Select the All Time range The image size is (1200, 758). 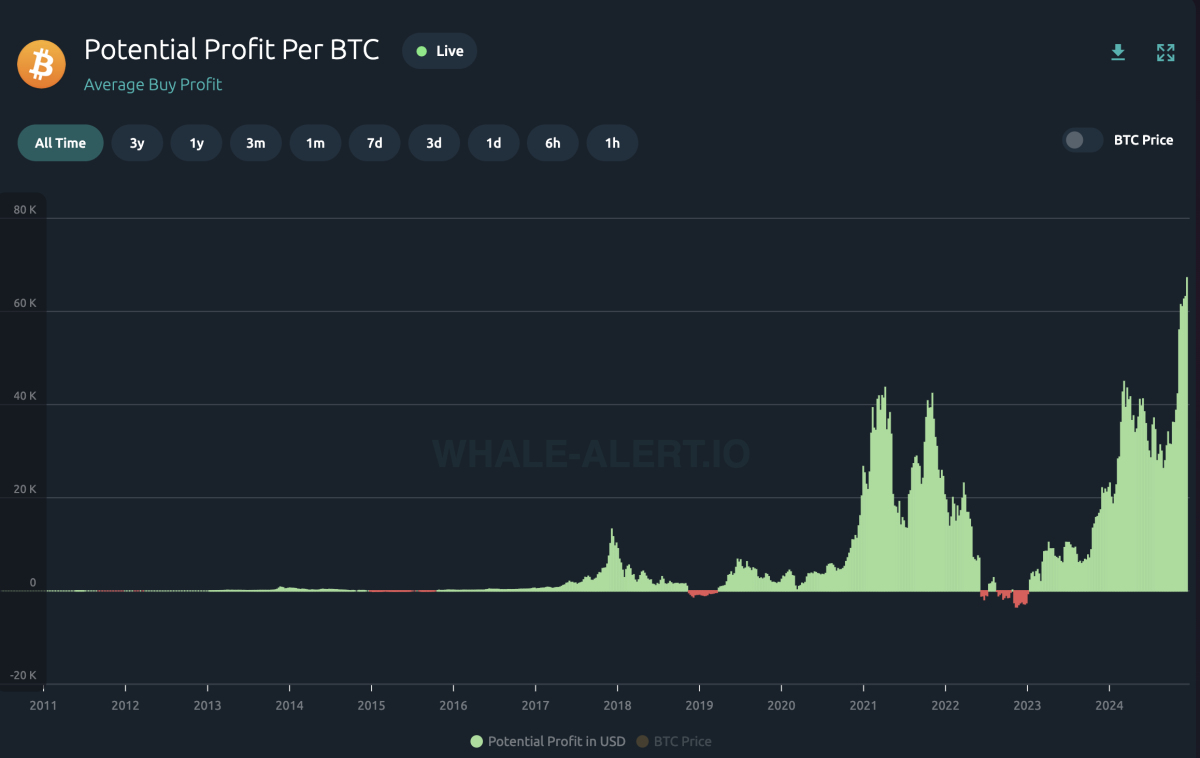60,143
